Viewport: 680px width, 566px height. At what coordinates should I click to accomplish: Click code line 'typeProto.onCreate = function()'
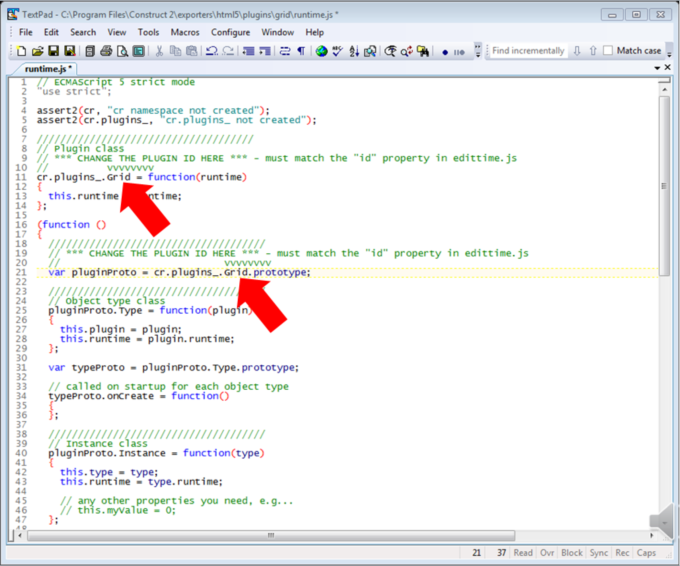[x=139, y=396]
